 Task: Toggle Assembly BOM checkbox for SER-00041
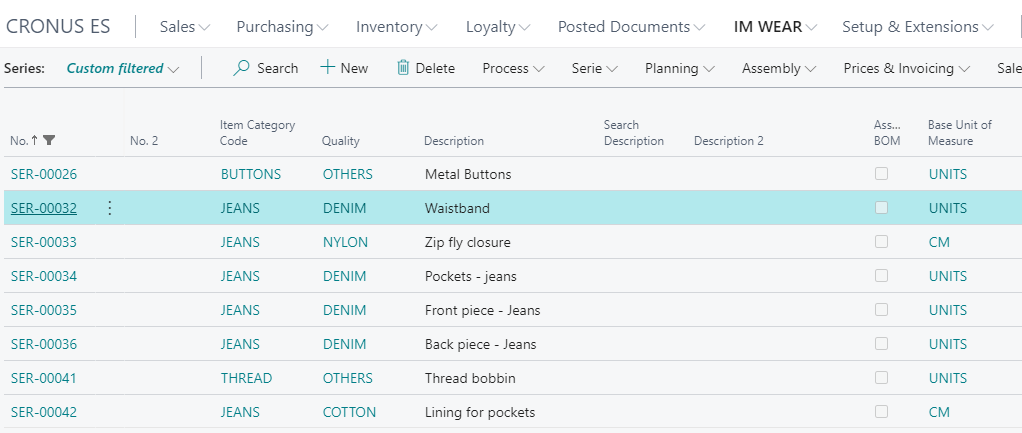[881, 378]
